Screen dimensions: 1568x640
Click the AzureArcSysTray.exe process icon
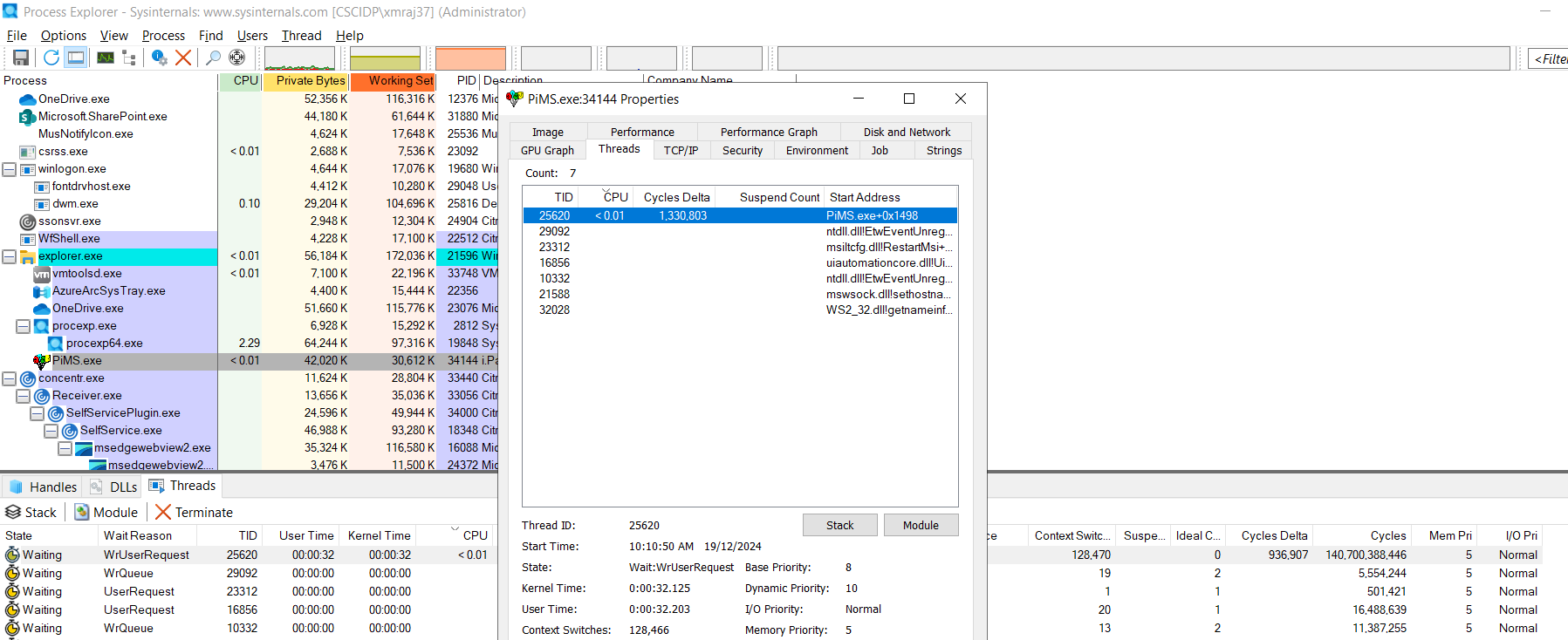[x=41, y=291]
